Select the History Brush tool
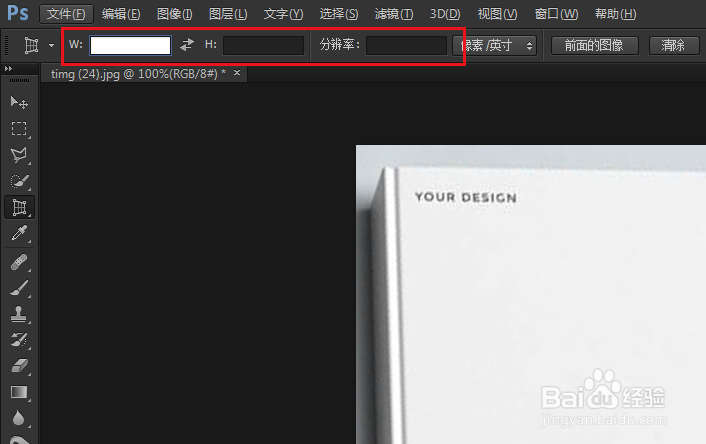Image resolution: width=706 pixels, height=444 pixels. (19, 340)
